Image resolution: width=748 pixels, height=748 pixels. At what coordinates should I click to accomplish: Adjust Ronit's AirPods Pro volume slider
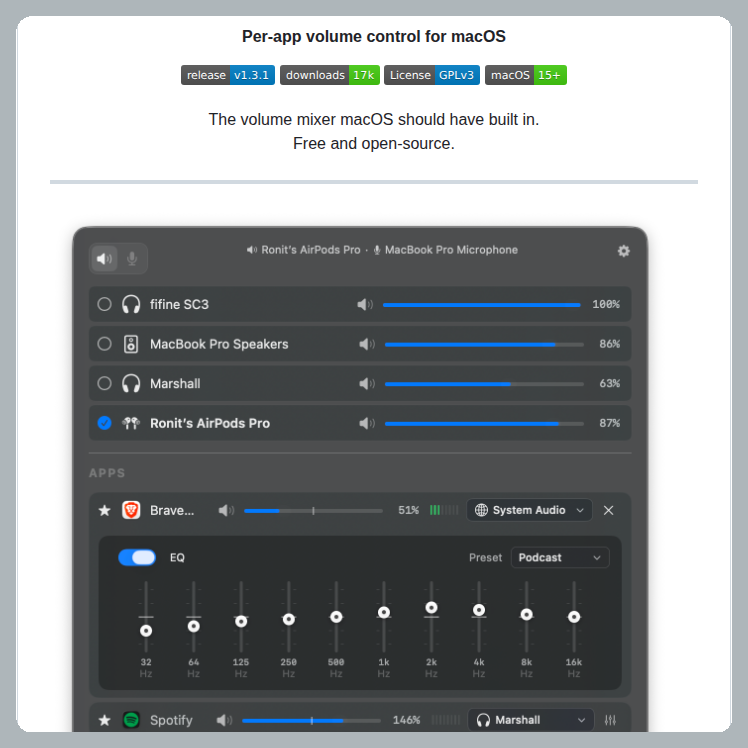tap(484, 423)
